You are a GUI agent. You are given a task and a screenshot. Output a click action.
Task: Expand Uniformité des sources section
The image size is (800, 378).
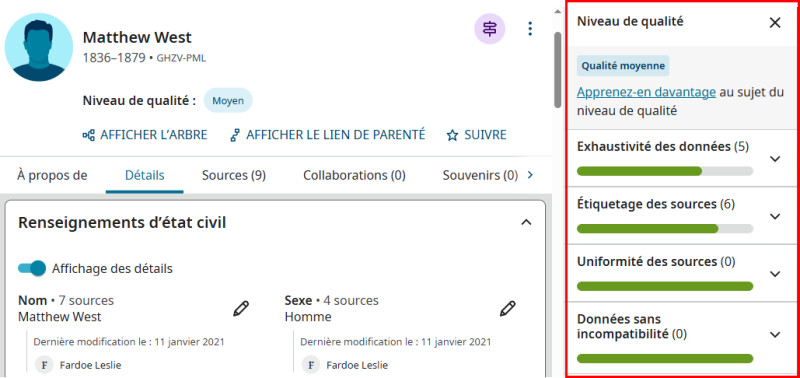(775, 274)
